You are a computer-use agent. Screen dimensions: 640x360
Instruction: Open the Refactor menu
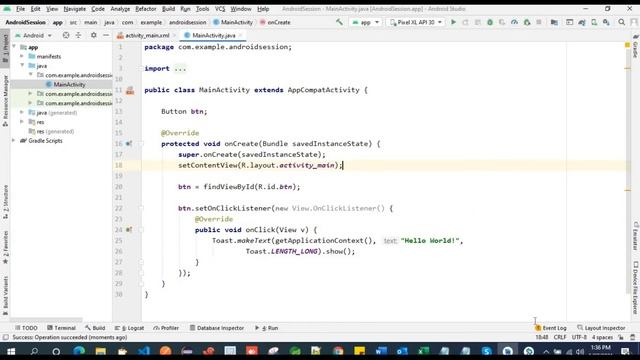(146, 9)
